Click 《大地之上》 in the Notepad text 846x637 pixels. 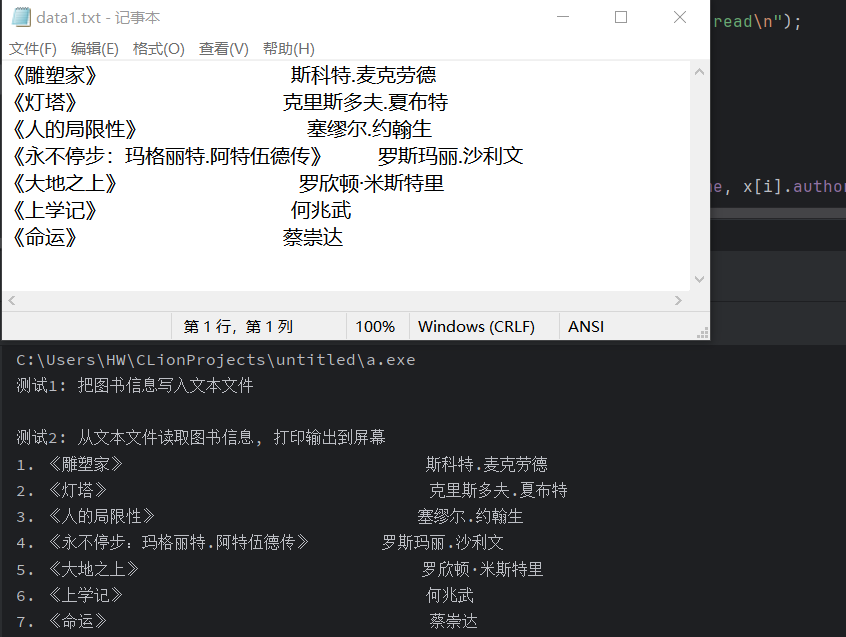[x=65, y=183]
